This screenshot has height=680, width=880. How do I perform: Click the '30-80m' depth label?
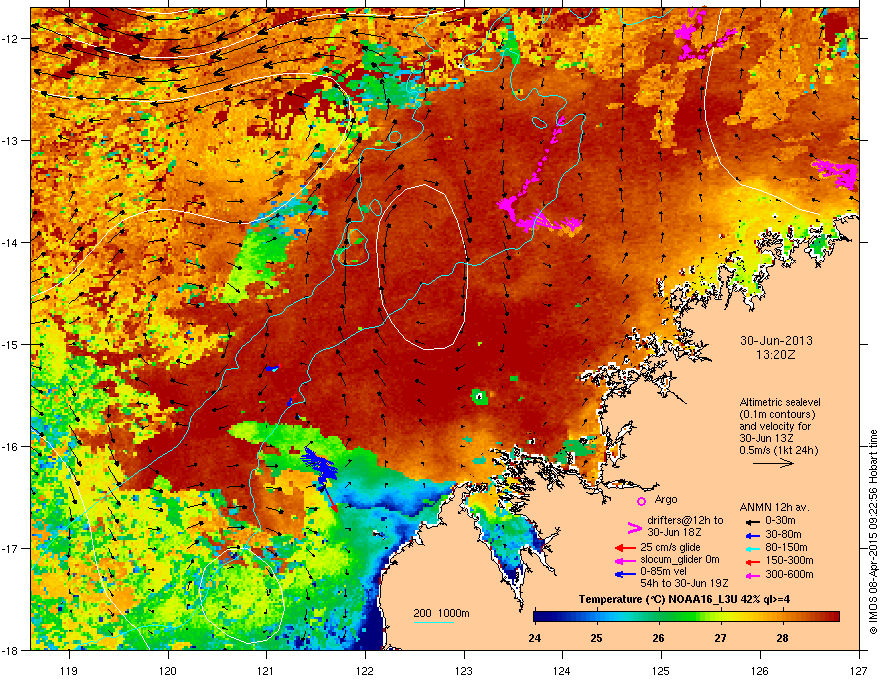click(x=783, y=534)
